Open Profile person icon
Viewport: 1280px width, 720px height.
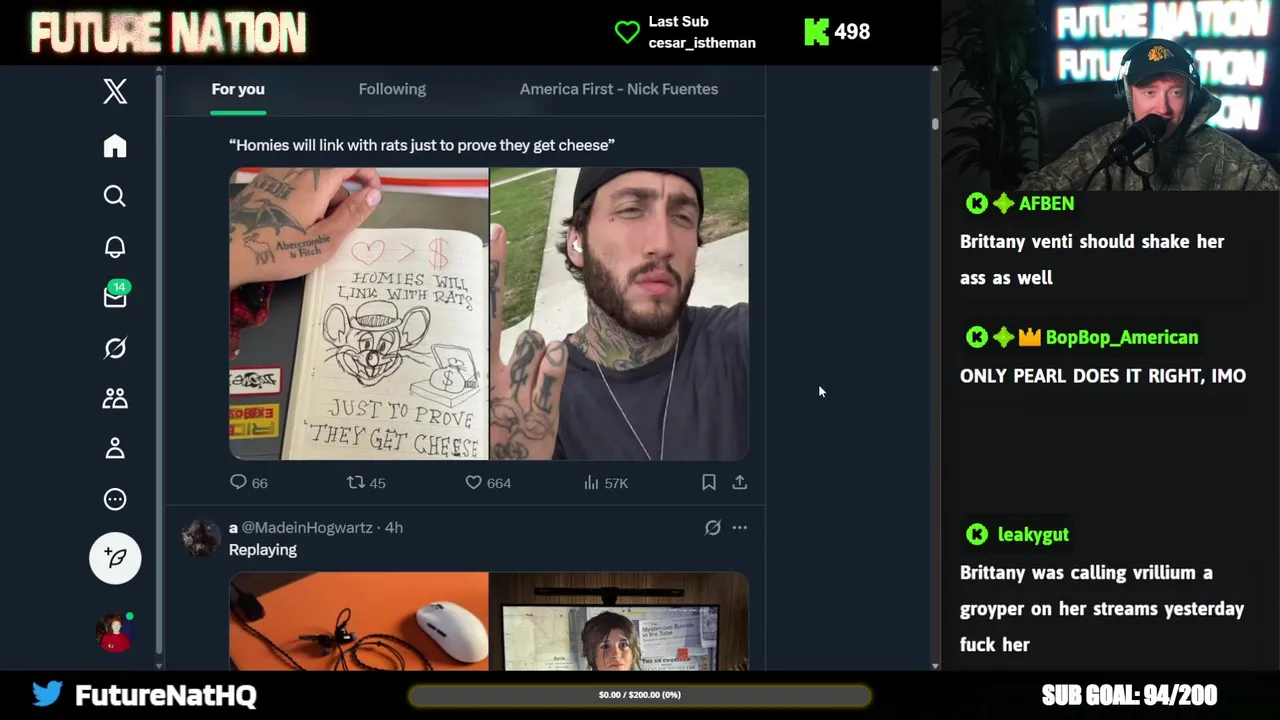[115, 448]
